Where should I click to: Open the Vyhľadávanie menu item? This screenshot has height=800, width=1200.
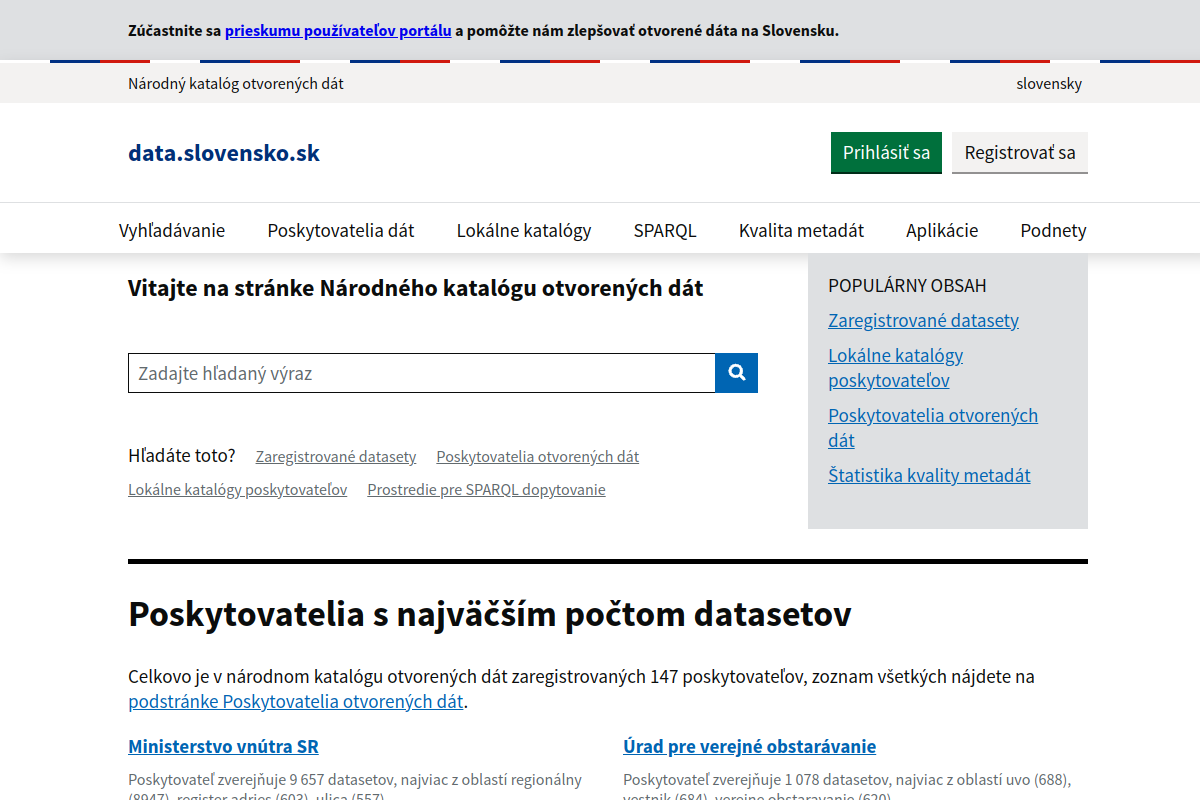(172, 230)
